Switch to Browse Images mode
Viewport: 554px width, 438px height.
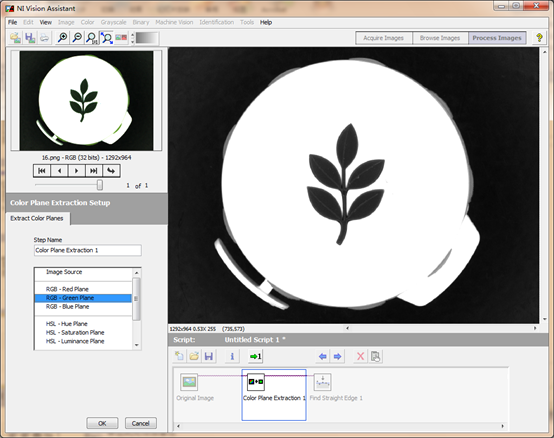(x=440, y=38)
